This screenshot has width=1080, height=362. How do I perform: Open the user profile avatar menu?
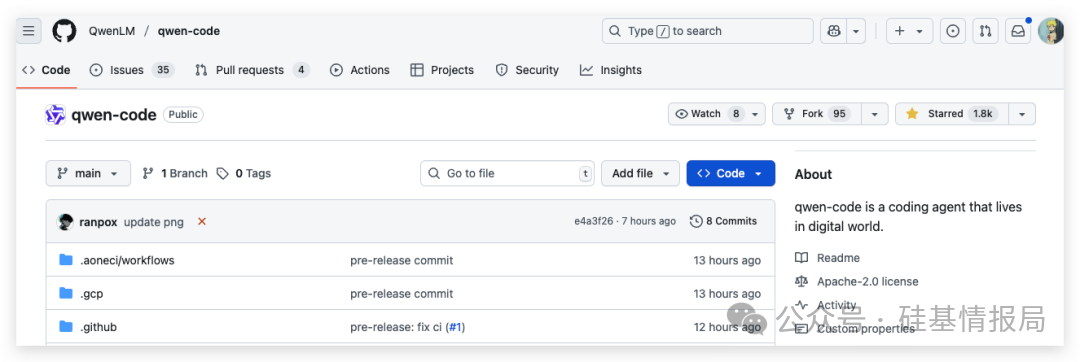[1051, 31]
